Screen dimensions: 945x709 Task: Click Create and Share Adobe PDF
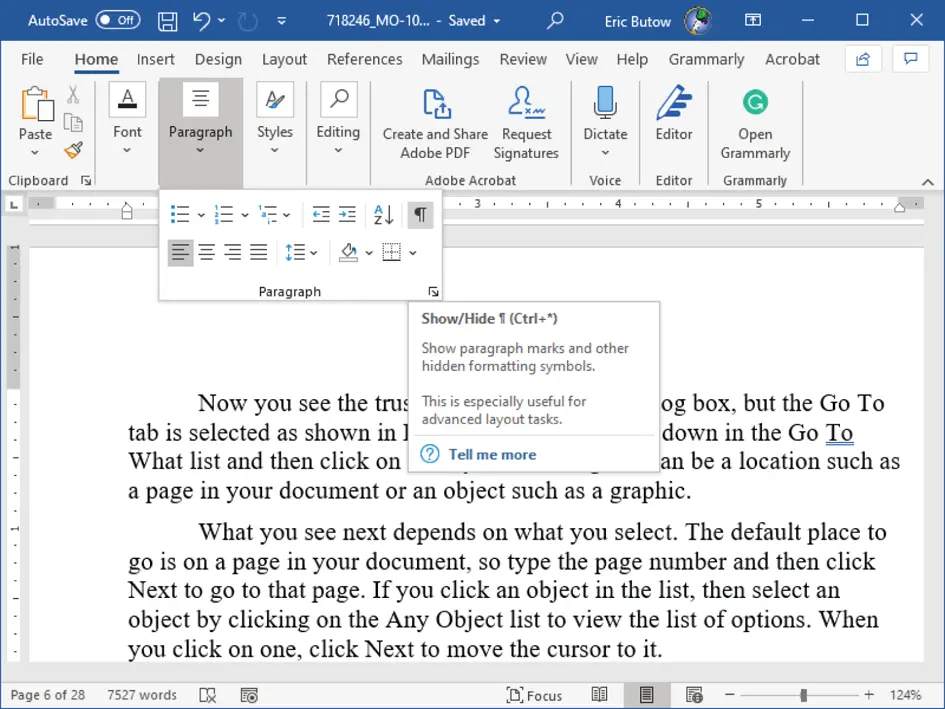pyautogui.click(x=435, y=123)
